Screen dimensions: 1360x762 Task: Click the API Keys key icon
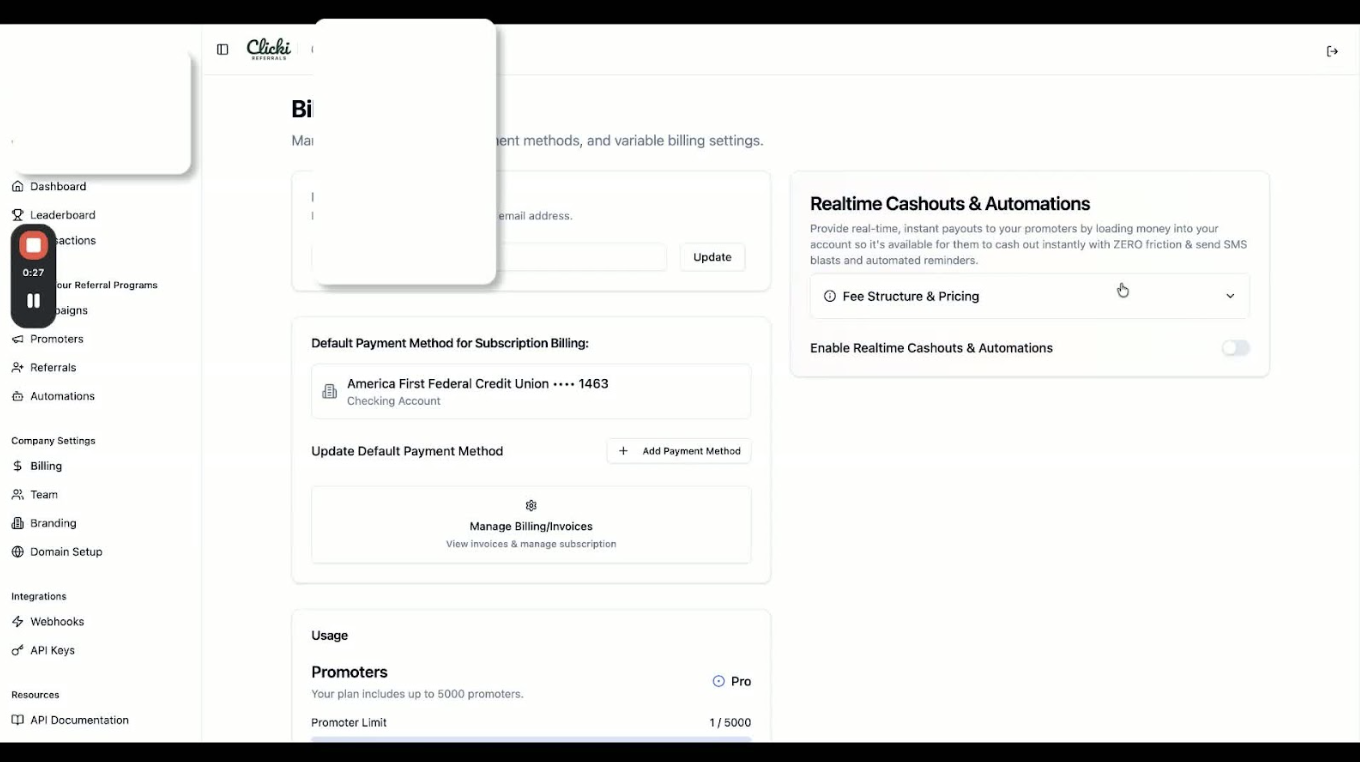(x=17, y=651)
